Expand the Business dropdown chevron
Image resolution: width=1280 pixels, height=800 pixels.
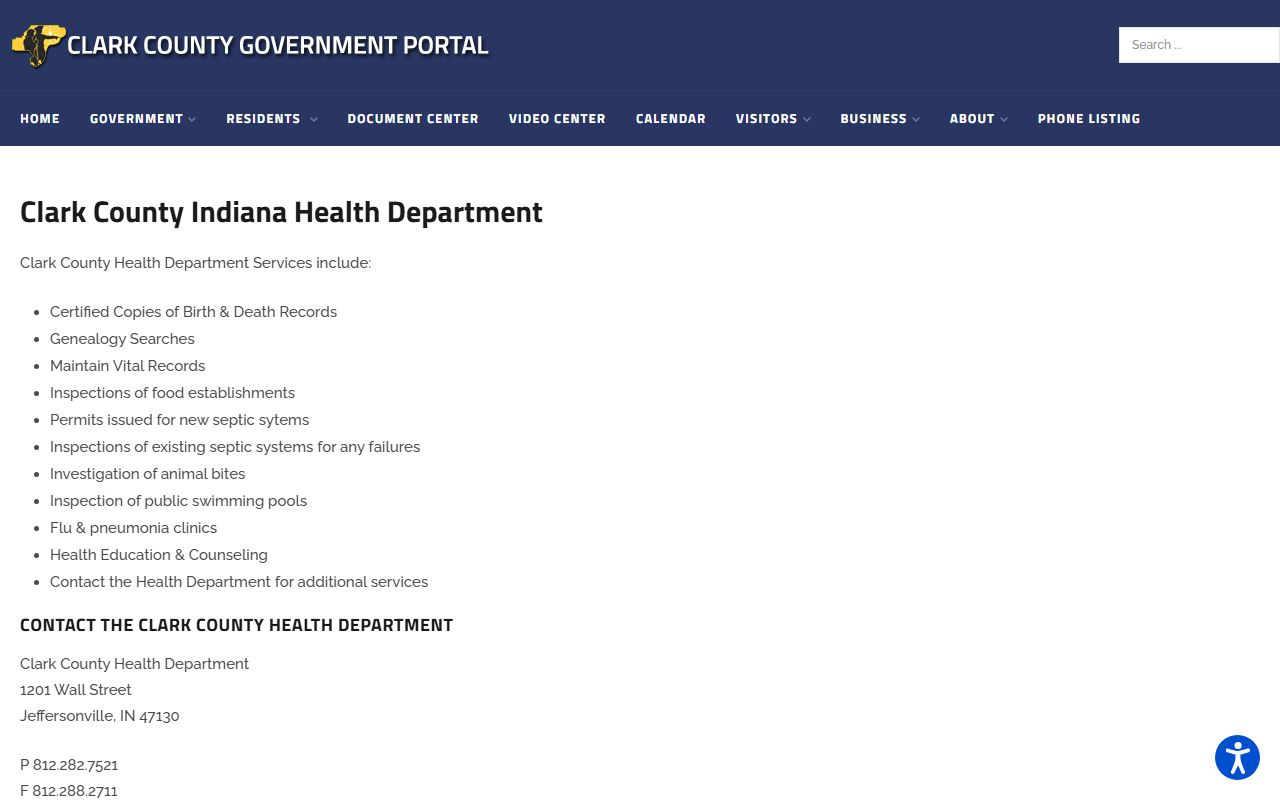(x=915, y=119)
